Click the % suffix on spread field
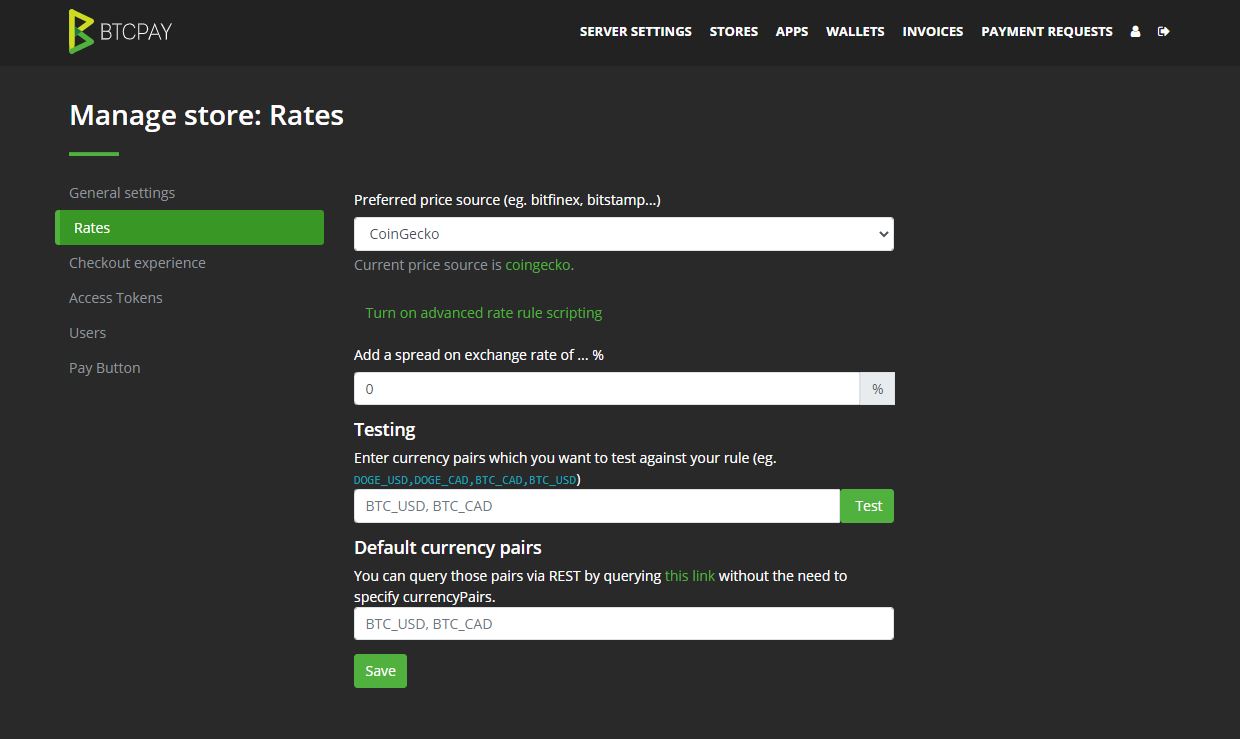 click(877, 389)
